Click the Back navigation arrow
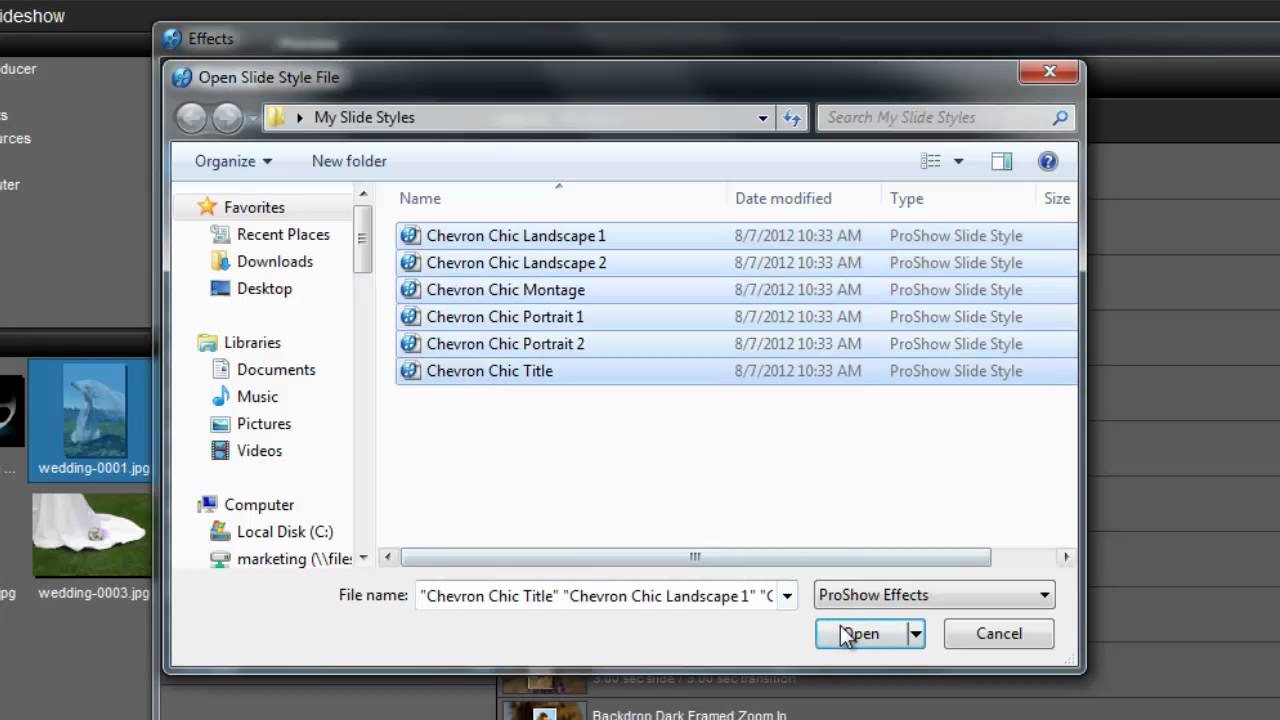The width and height of the screenshot is (1280, 720). (191, 118)
